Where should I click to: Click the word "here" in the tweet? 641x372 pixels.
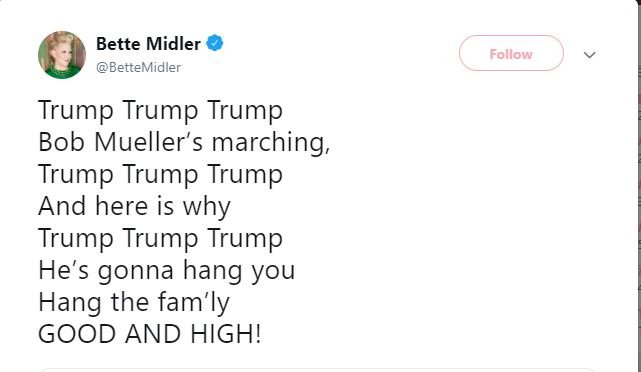click(121, 206)
